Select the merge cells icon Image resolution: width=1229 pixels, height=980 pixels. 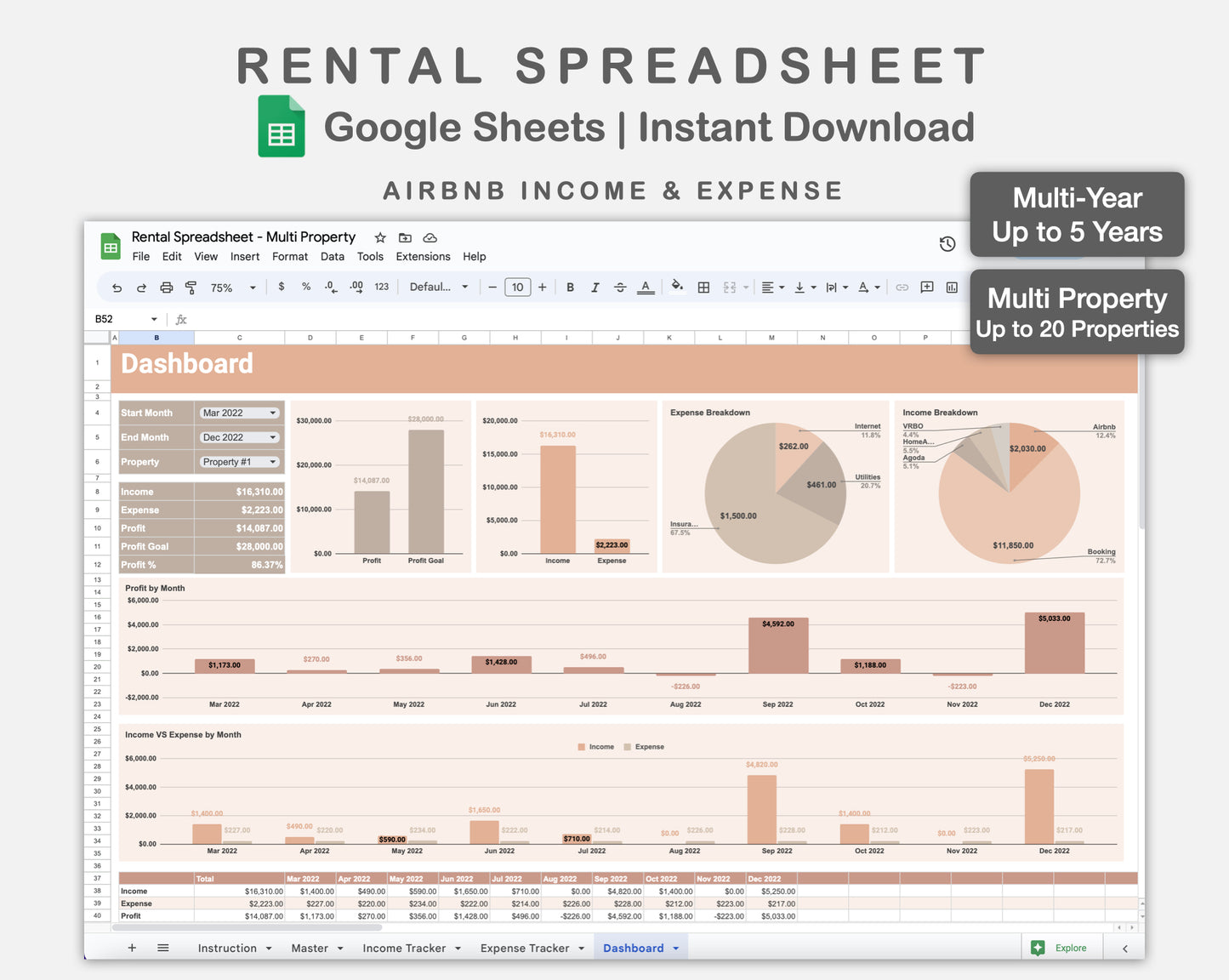coord(727,288)
